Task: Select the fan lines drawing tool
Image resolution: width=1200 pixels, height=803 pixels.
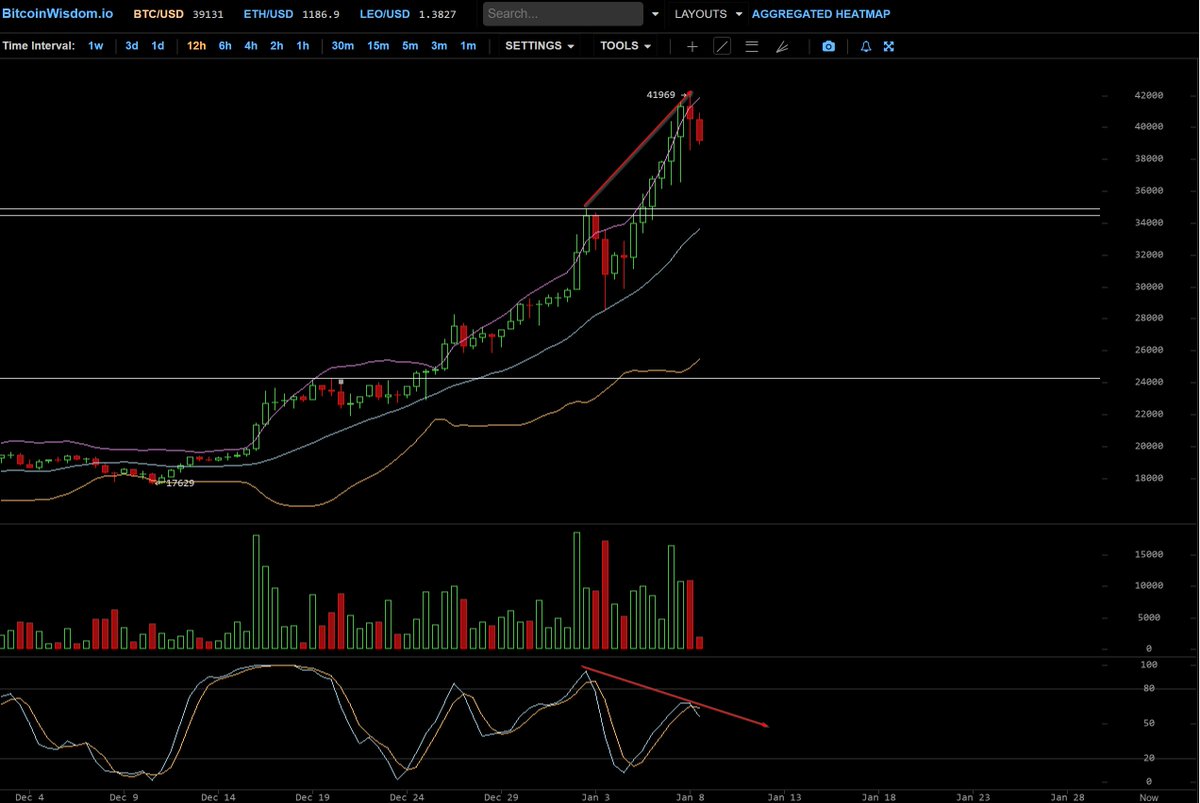Action: 782,46
